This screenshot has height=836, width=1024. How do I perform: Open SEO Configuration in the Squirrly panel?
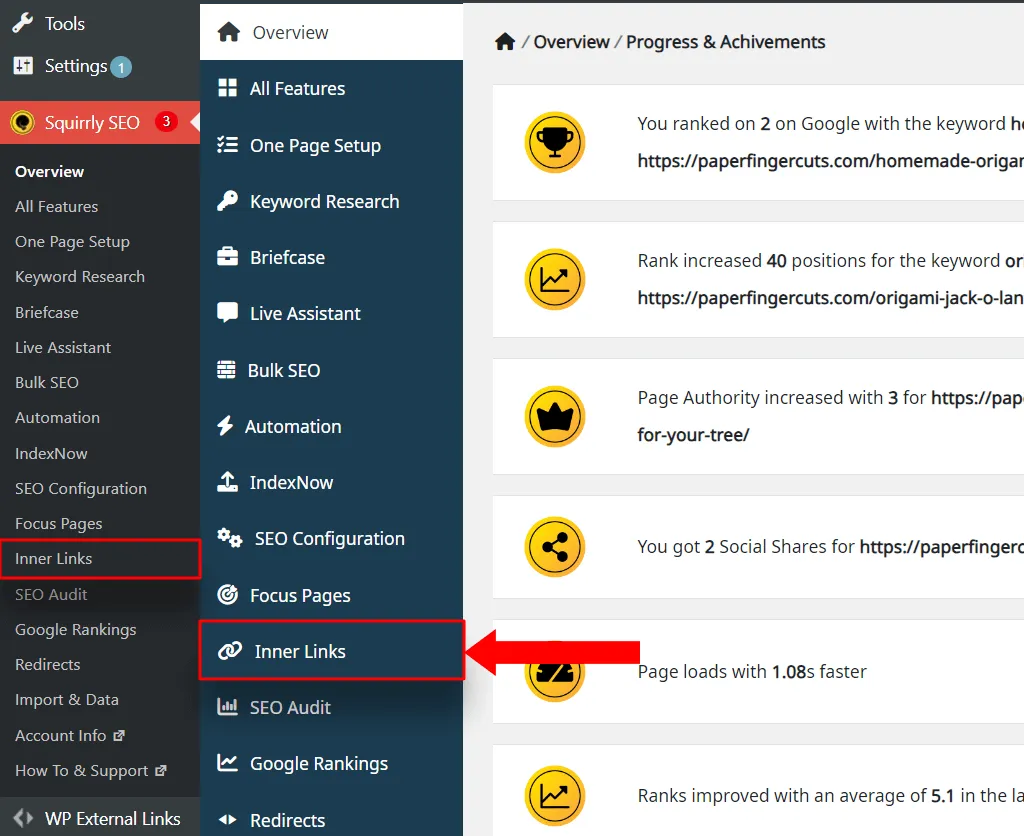[x=331, y=538]
